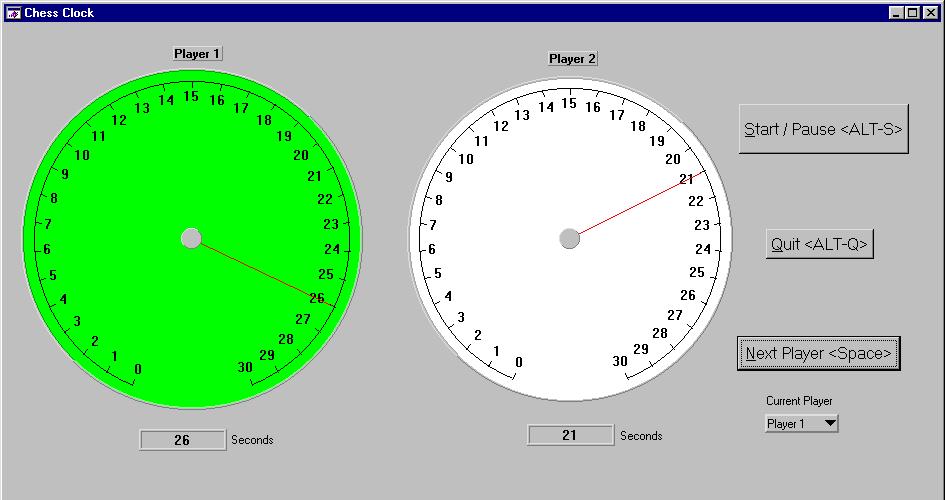
Task: Click the Player 1 label above green dial
Action: pyautogui.click(x=197, y=54)
